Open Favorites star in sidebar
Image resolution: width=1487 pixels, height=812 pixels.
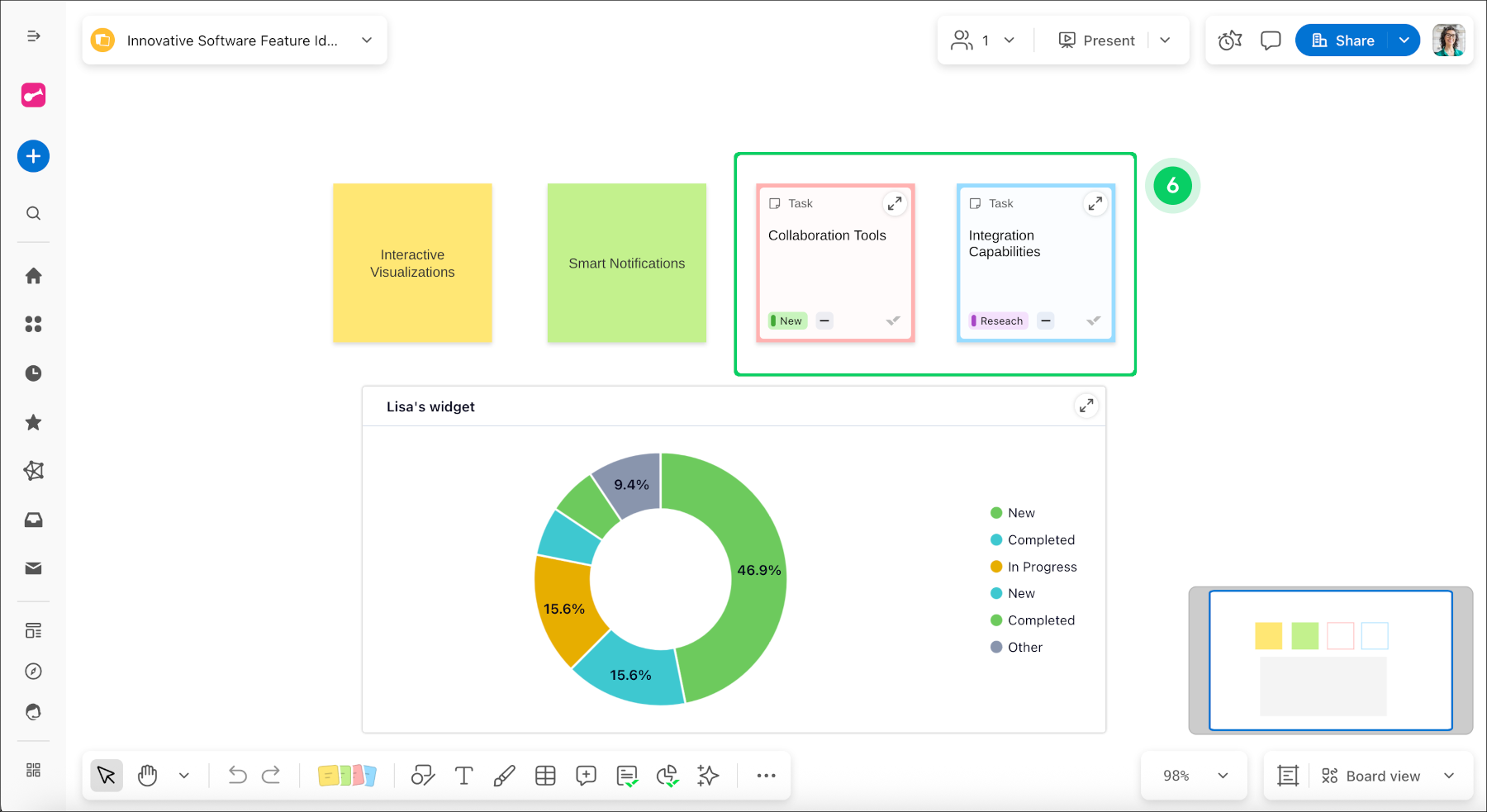(33, 423)
